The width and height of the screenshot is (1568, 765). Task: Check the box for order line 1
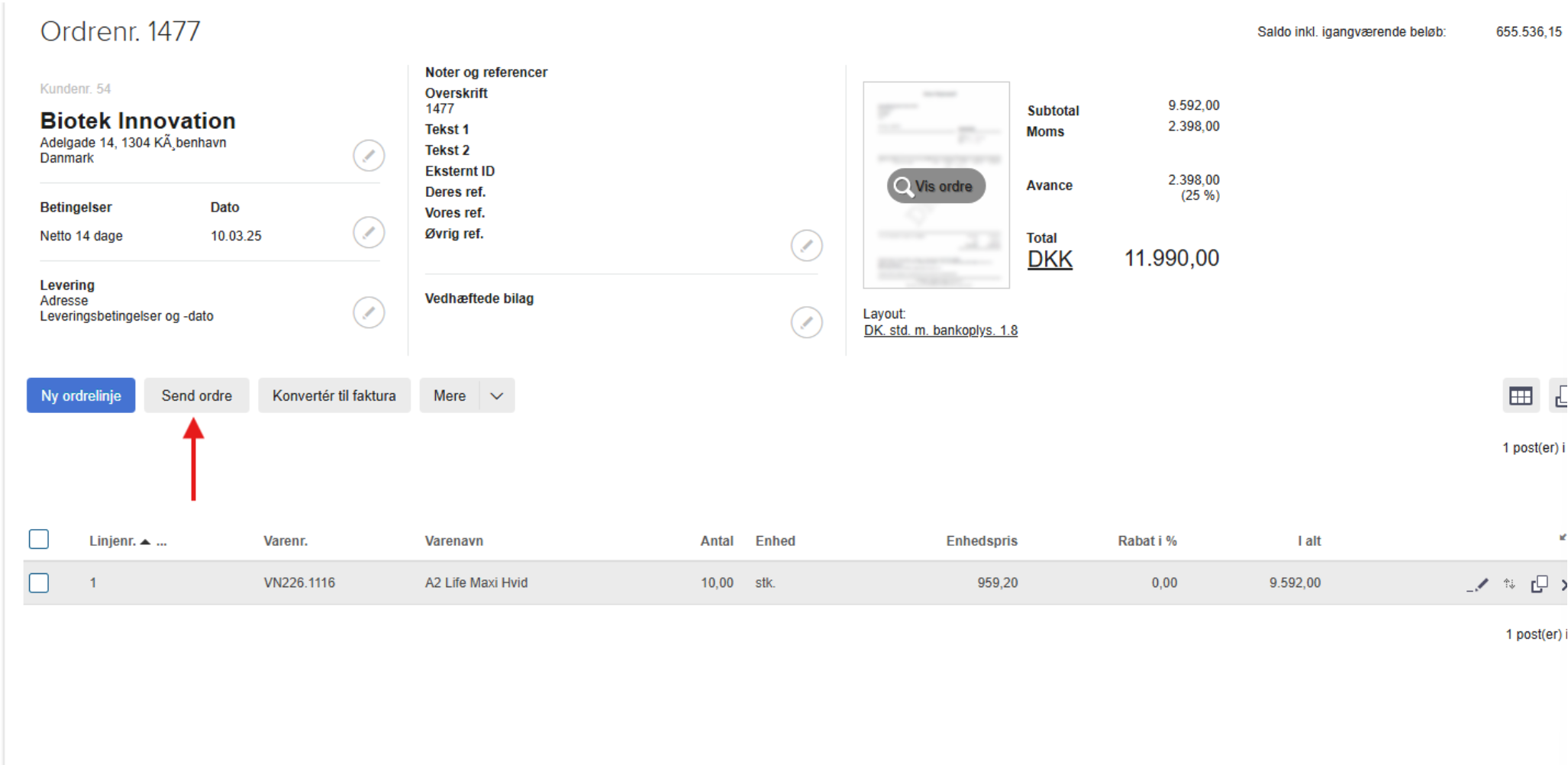(39, 583)
